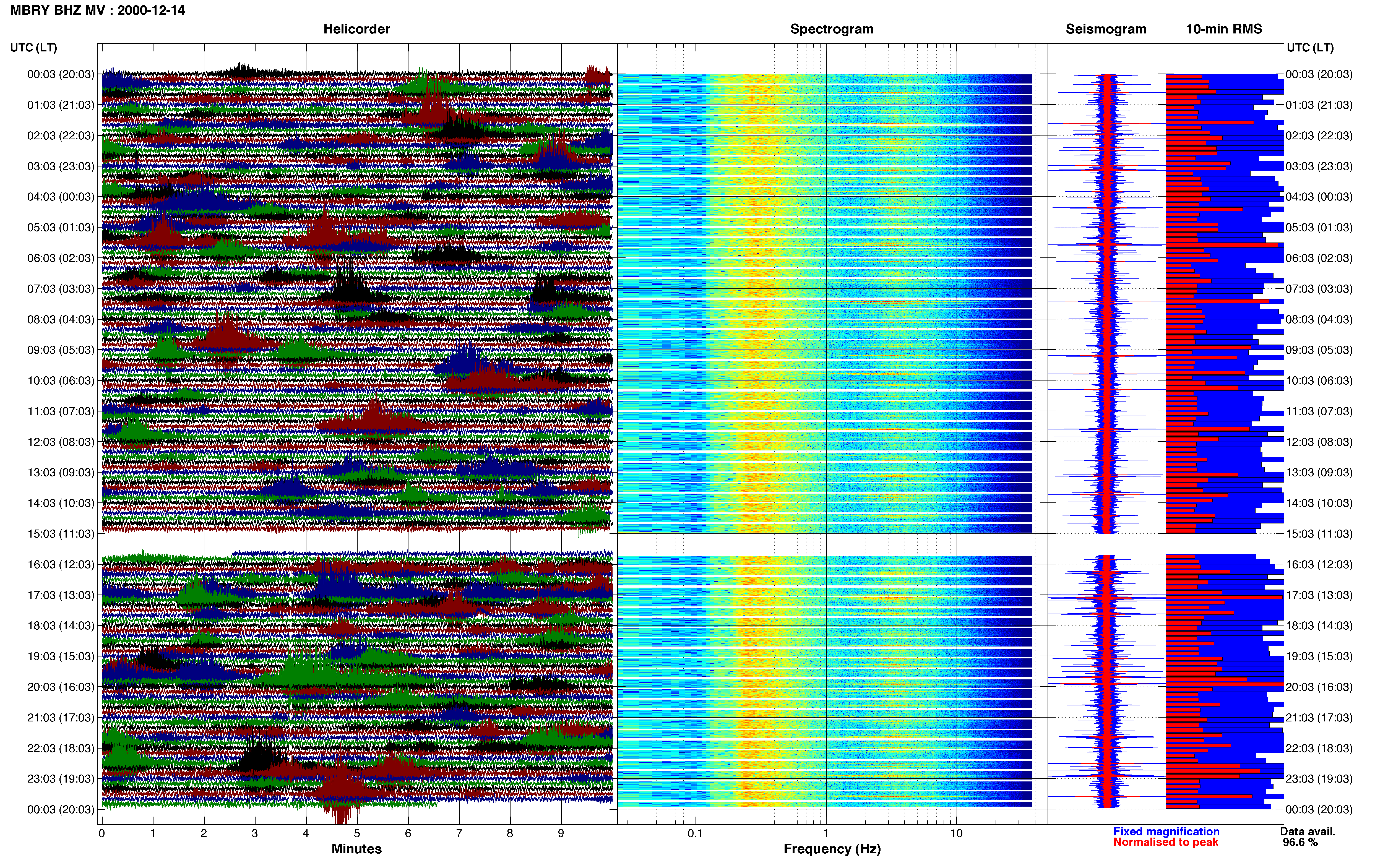Click the right 'UTC (LT)' axis label
Screen dimensions: 1388x868
coord(1311,48)
